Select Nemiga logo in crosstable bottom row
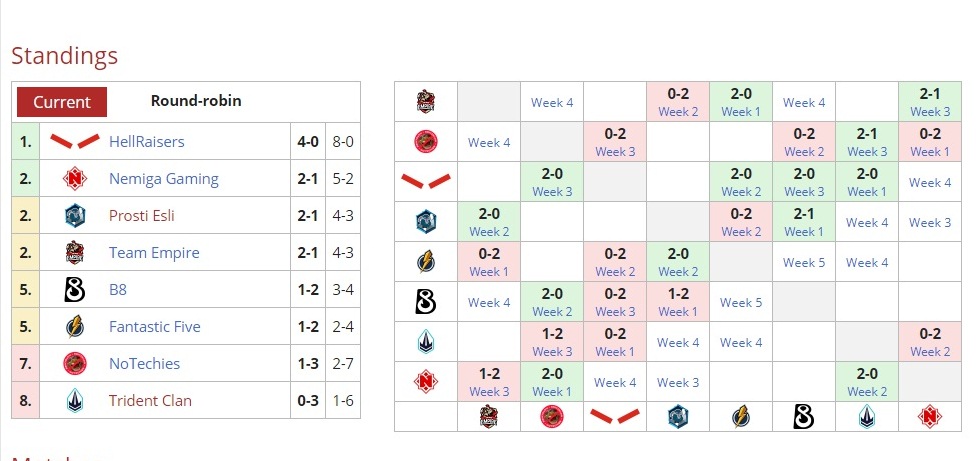The width and height of the screenshot is (976, 461). (x=930, y=417)
